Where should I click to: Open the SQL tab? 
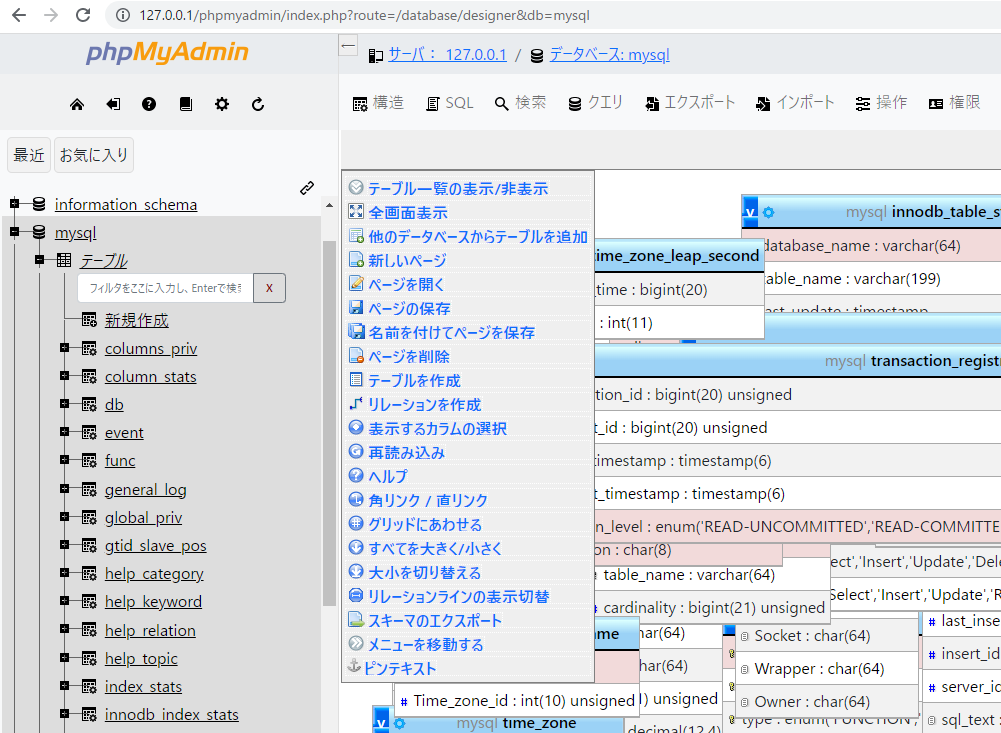tap(450, 103)
